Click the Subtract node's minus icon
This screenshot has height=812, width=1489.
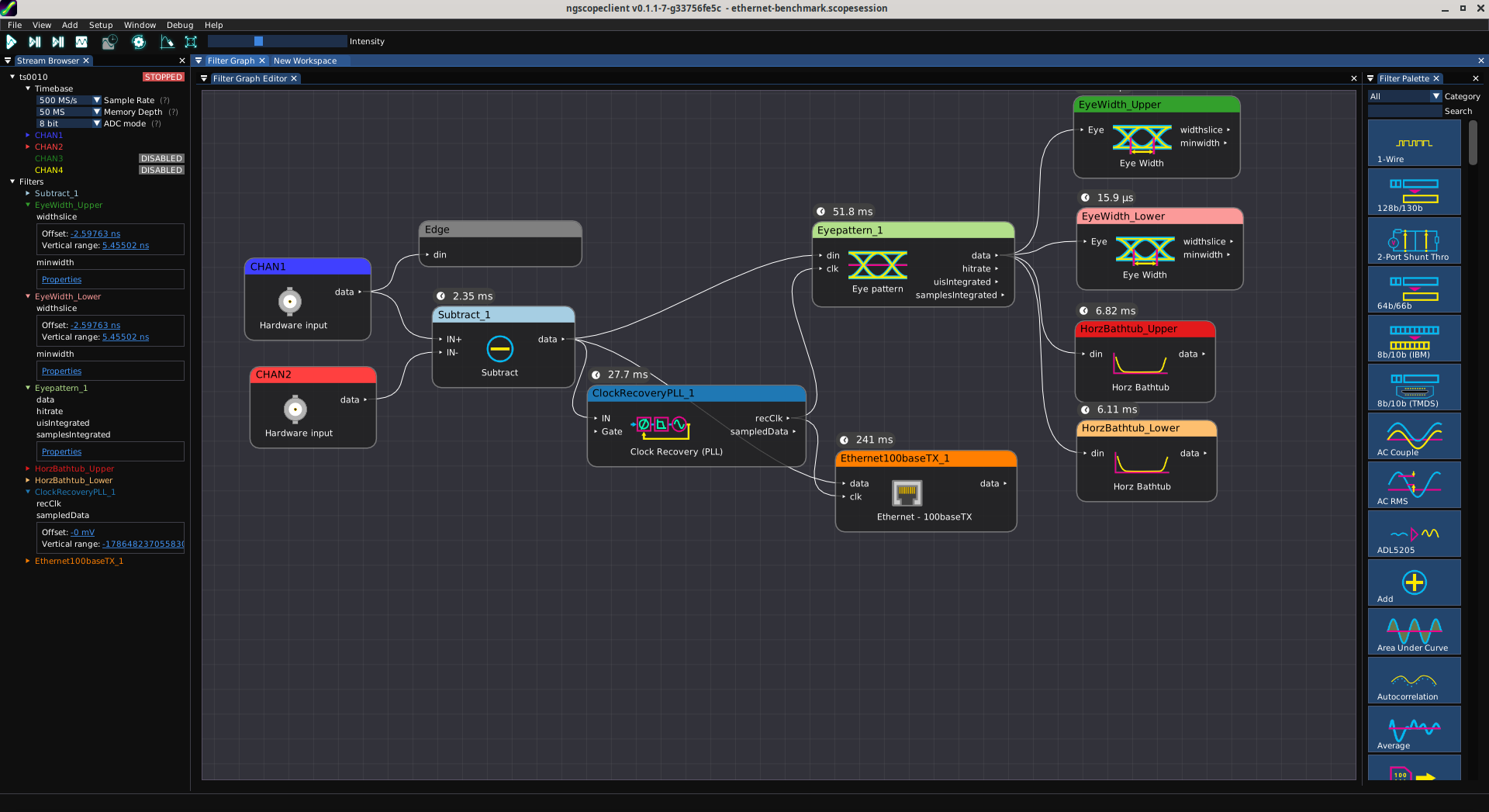[x=499, y=349]
